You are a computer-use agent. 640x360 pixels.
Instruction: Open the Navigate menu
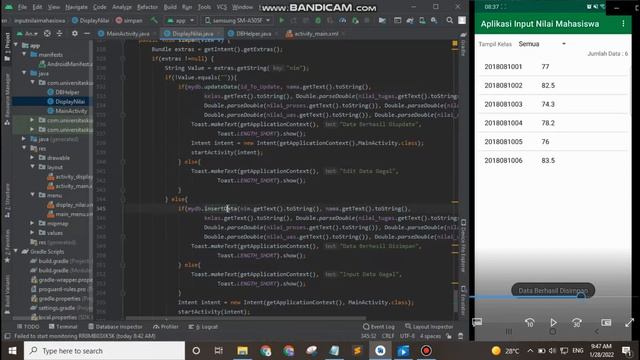point(76,7)
